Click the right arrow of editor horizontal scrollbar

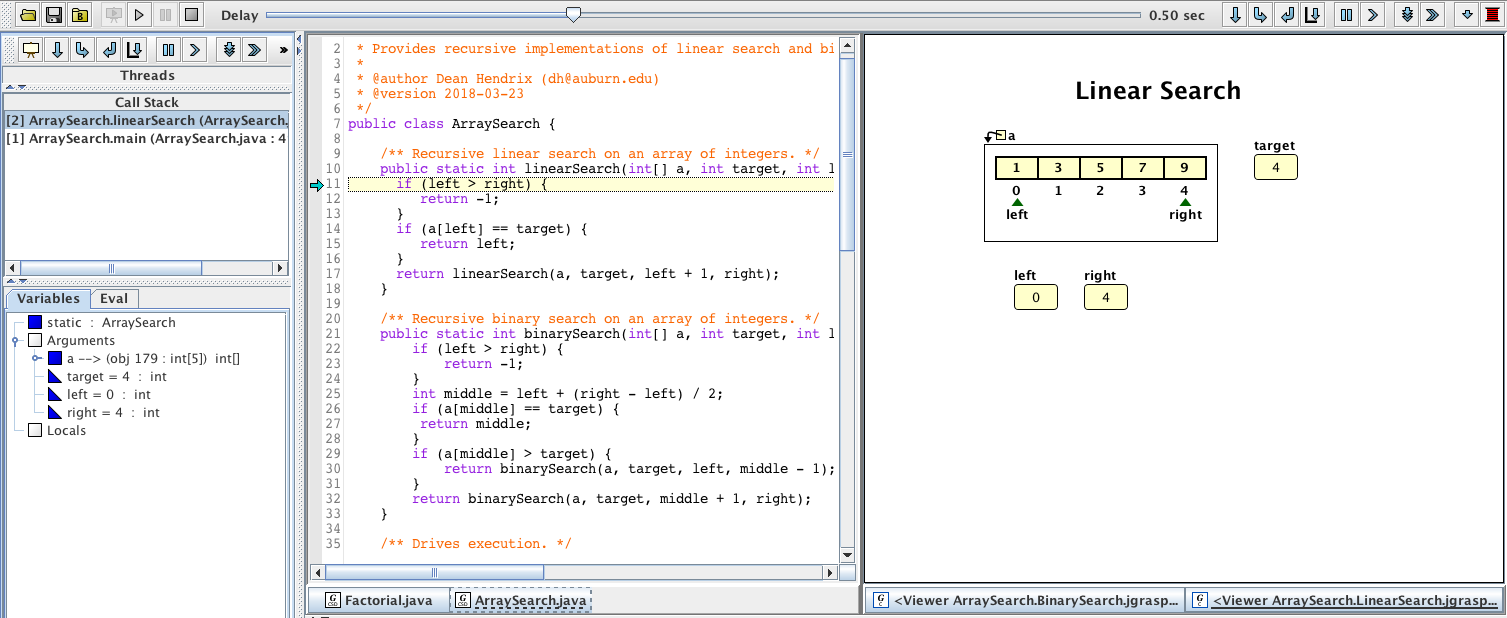click(x=829, y=573)
